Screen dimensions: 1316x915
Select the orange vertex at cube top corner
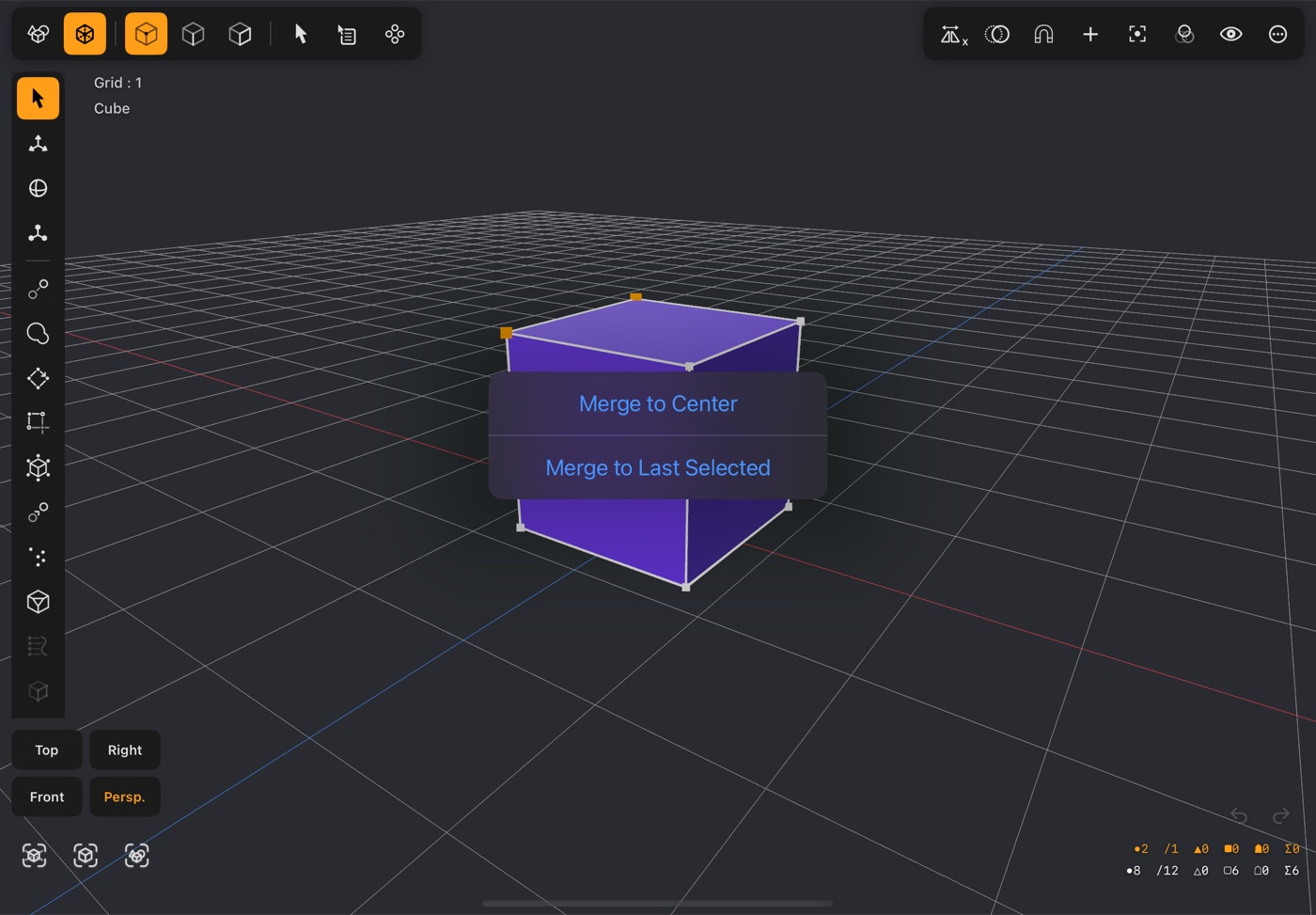[x=636, y=297]
